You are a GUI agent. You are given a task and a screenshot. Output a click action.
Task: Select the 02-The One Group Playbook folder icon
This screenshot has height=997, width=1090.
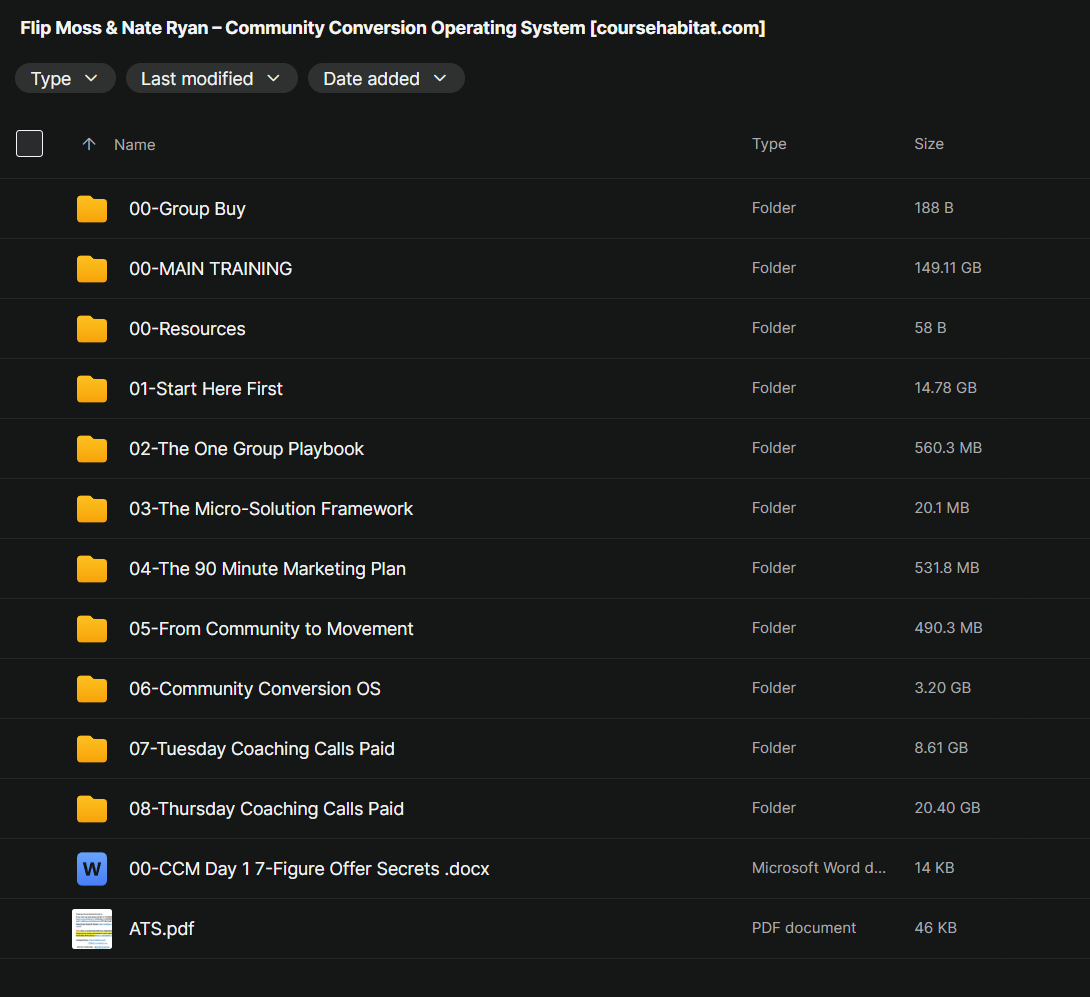(92, 448)
